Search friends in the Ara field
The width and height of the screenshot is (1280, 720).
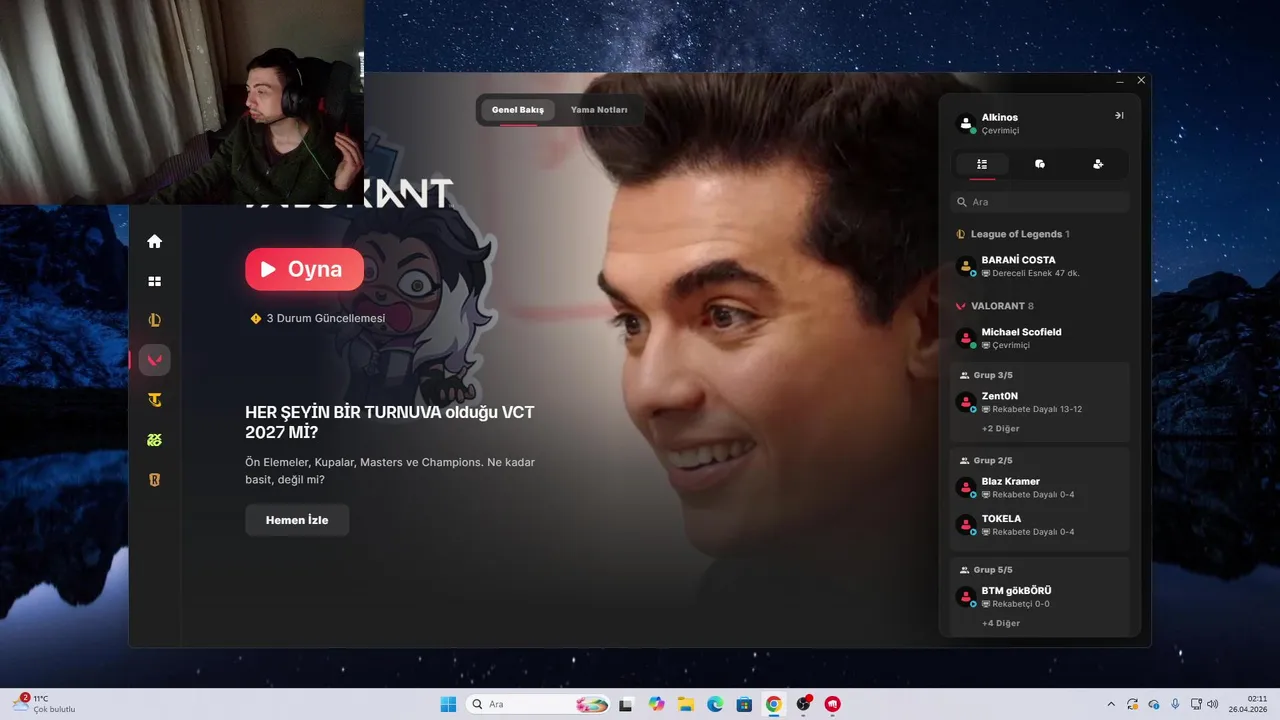coord(1040,202)
